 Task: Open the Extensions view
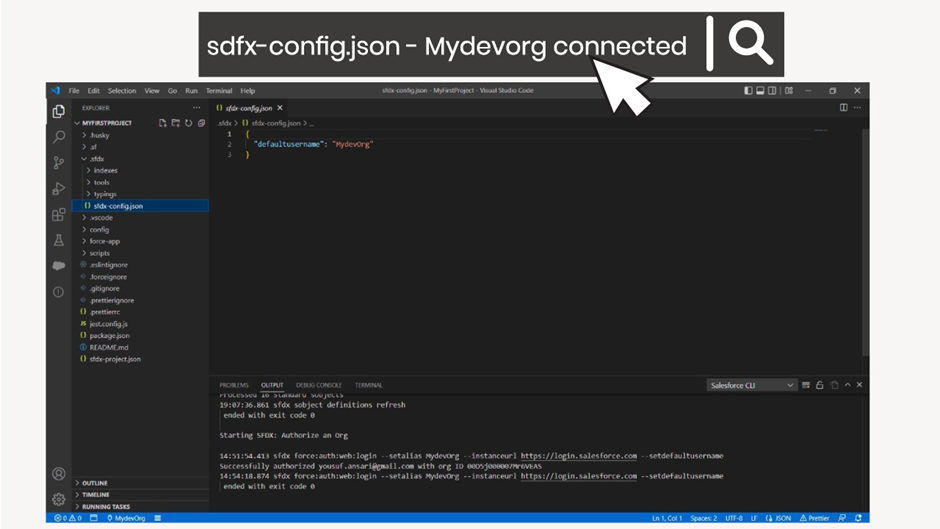59,214
